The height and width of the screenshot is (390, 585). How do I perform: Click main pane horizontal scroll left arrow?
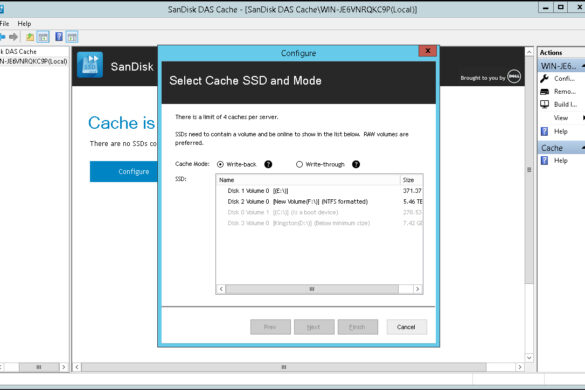click(77, 367)
